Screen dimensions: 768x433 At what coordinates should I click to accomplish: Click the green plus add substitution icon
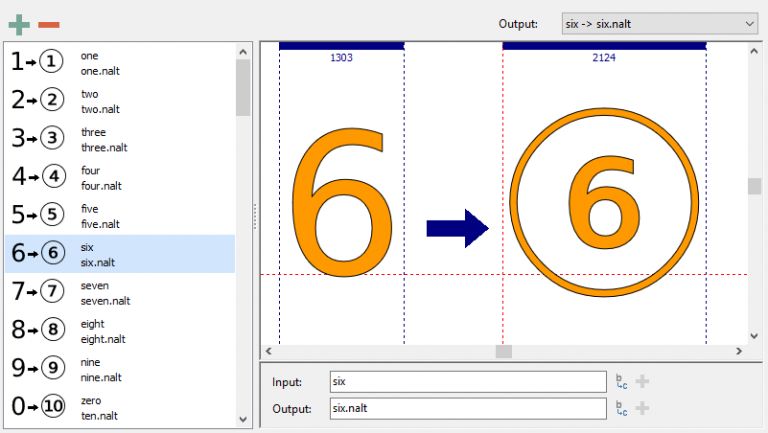(18, 23)
